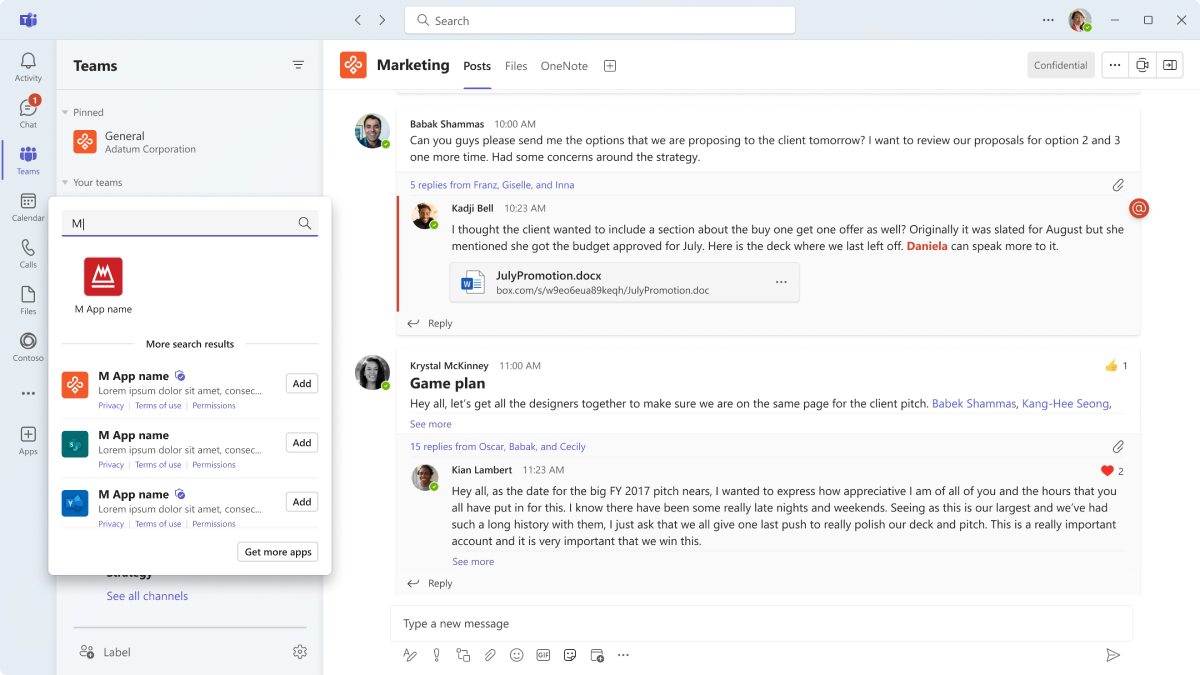Viewport: 1200px width, 675px height.
Task: Expand 15 replies from Oscar, Babak, and Cecily
Action: click(x=498, y=447)
